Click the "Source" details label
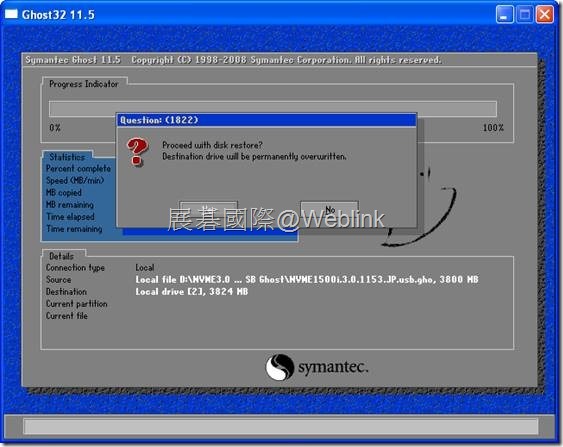563x447 pixels. pyautogui.click(x=58, y=279)
